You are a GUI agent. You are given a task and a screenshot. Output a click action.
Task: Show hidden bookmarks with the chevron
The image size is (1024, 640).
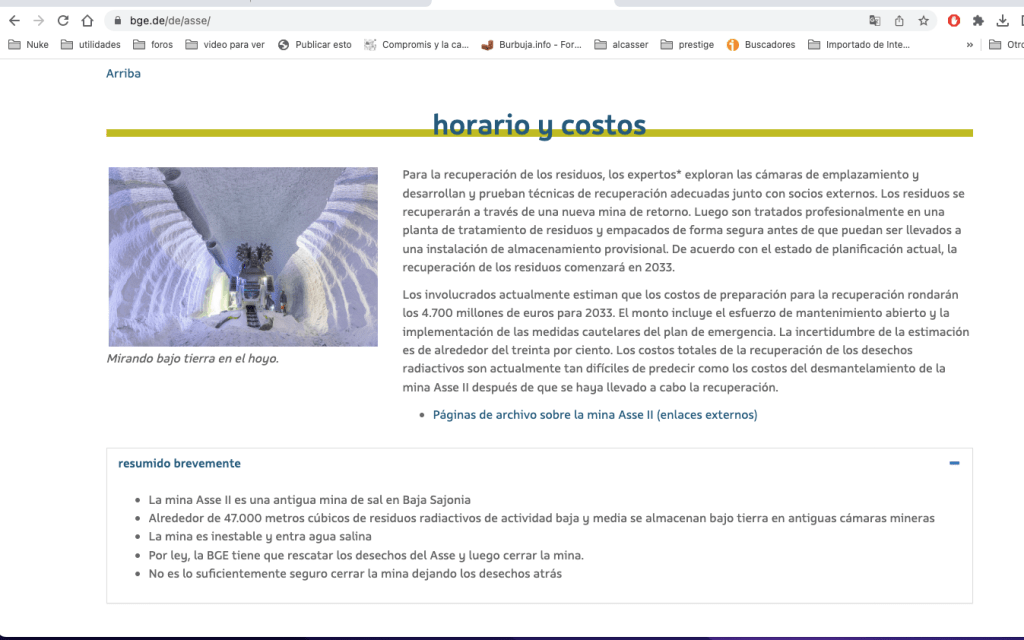tap(969, 44)
